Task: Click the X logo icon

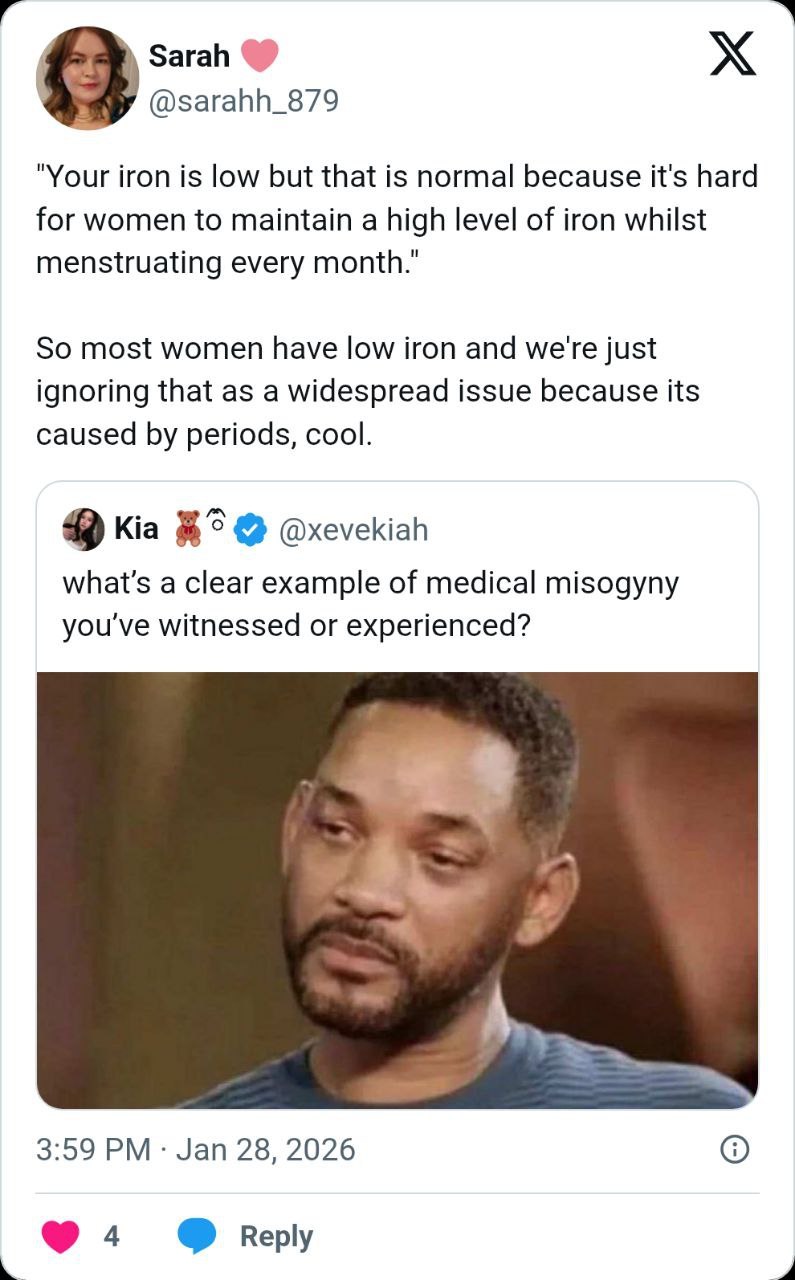Action: click(733, 53)
